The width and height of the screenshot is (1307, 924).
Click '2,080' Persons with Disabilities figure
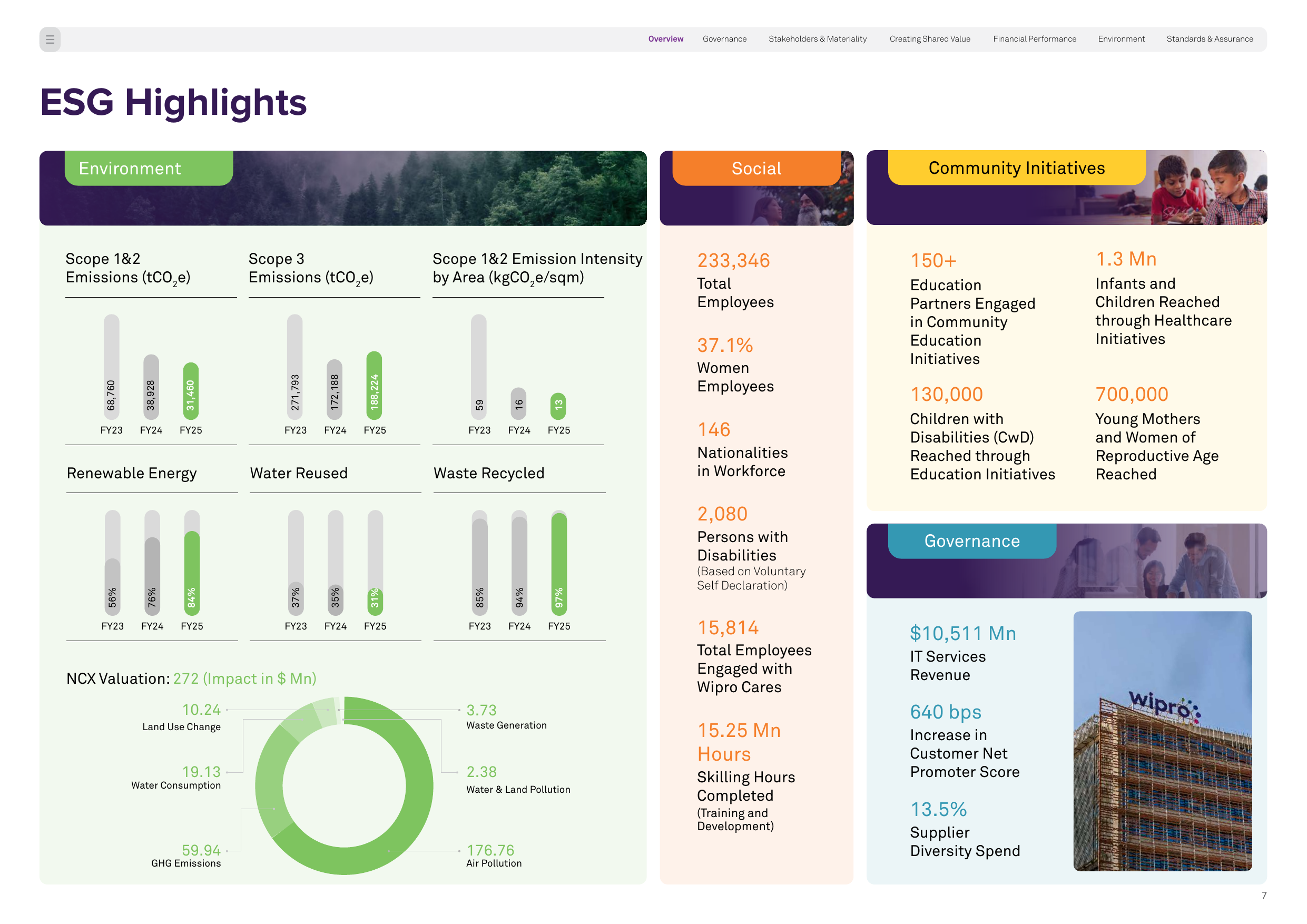coord(722,514)
